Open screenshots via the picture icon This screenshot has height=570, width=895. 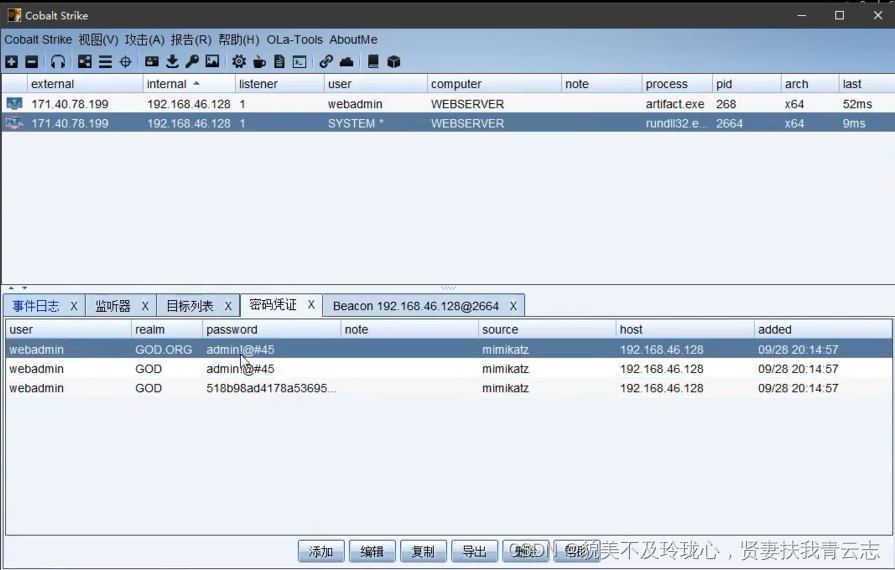212,62
